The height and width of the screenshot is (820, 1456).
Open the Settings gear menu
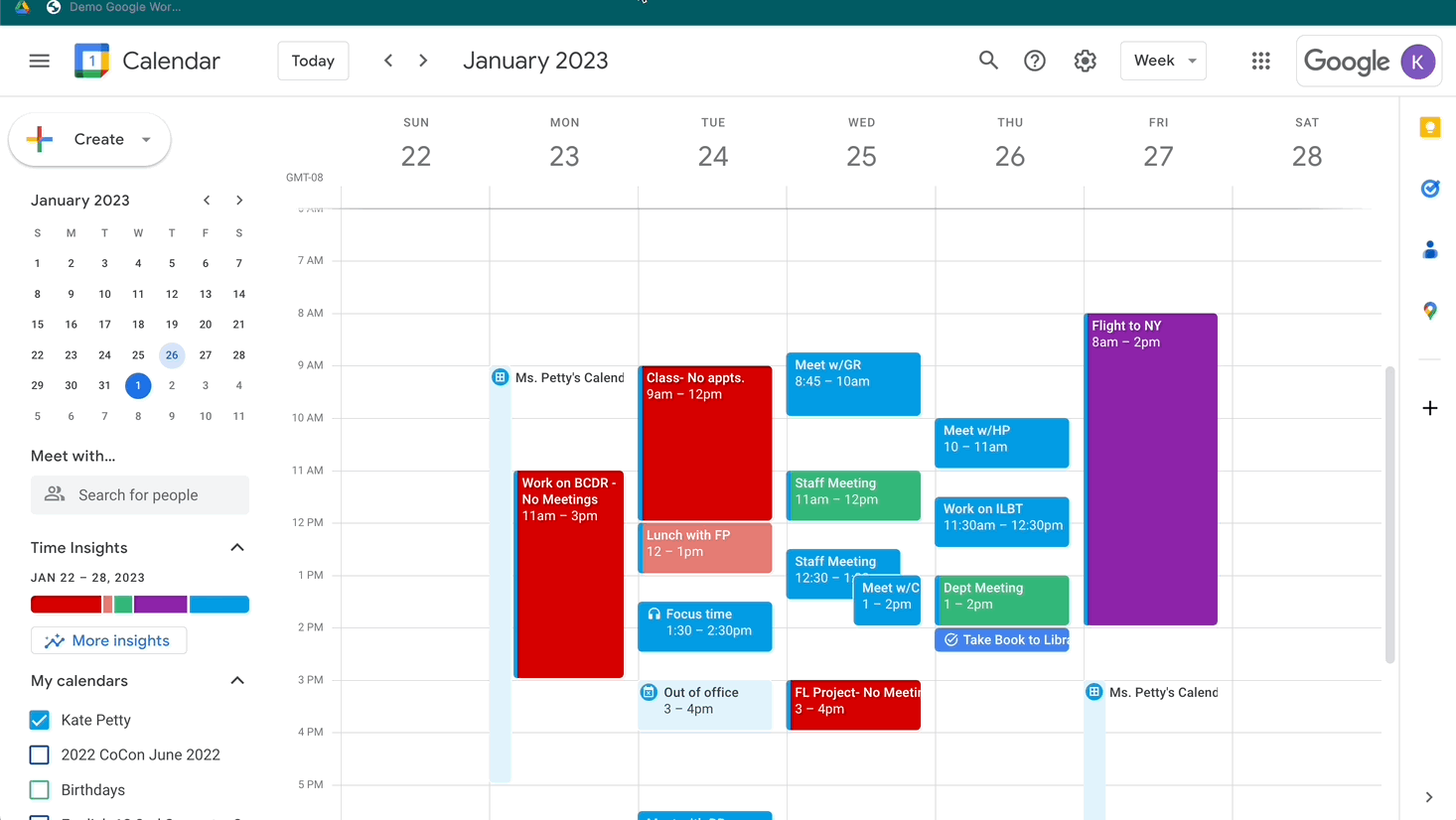(x=1085, y=61)
